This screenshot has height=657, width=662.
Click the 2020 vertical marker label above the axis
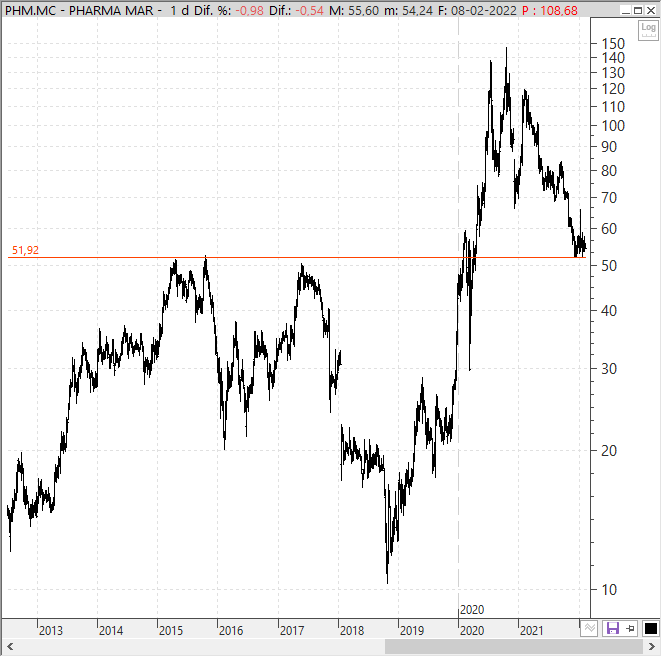point(472,610)
